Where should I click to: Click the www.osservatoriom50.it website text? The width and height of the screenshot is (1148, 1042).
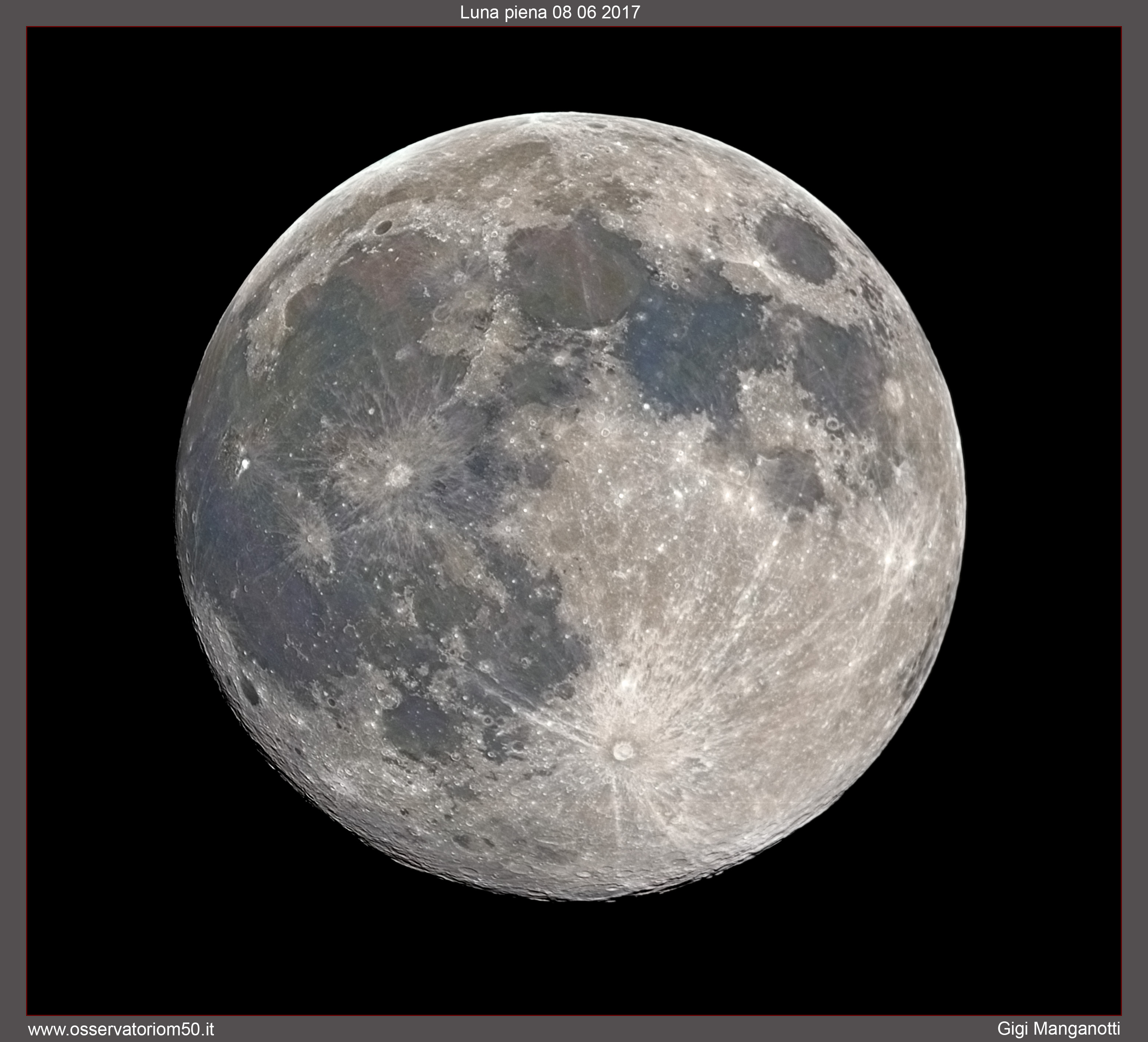tap(121, 1029)
